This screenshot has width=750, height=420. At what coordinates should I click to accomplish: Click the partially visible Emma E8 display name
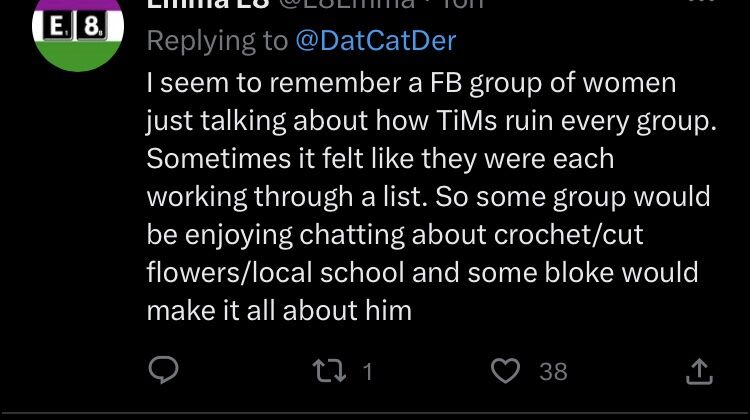(208, 4)
